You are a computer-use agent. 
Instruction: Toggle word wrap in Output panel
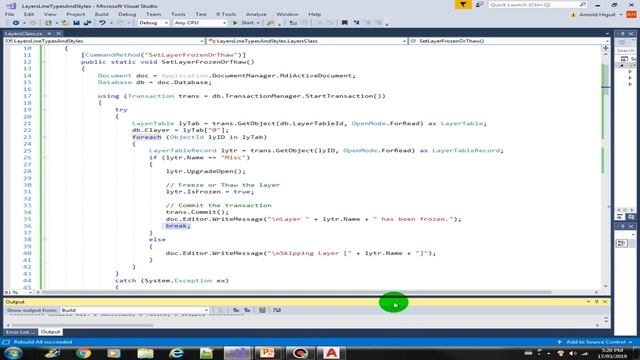tap(277, 310)
